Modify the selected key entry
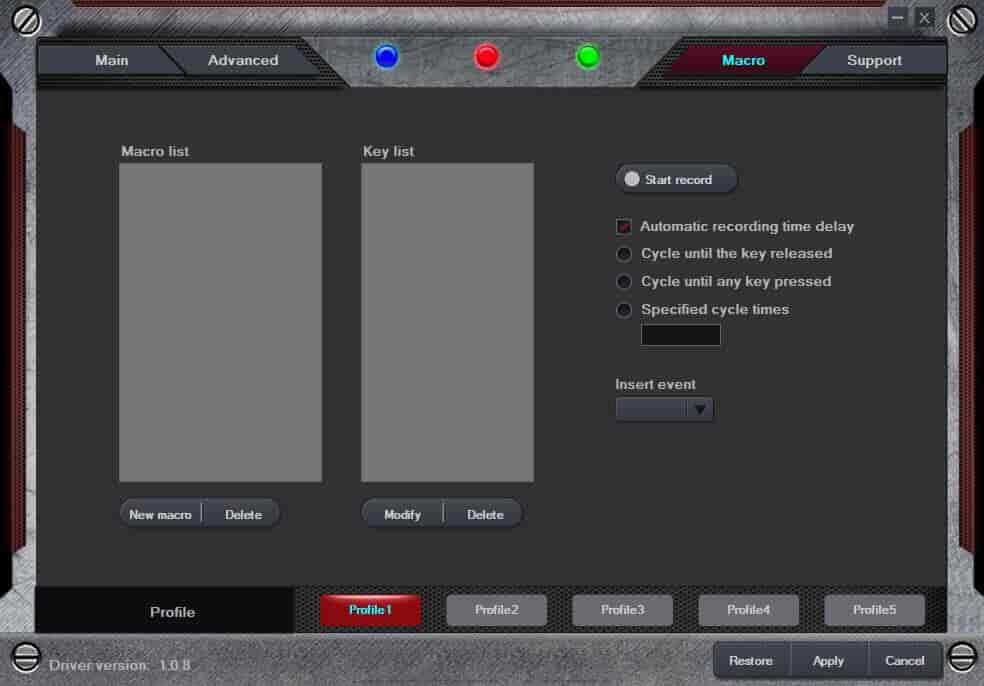The height and width of the screenshot is (686, 984). tap(402, 515)
